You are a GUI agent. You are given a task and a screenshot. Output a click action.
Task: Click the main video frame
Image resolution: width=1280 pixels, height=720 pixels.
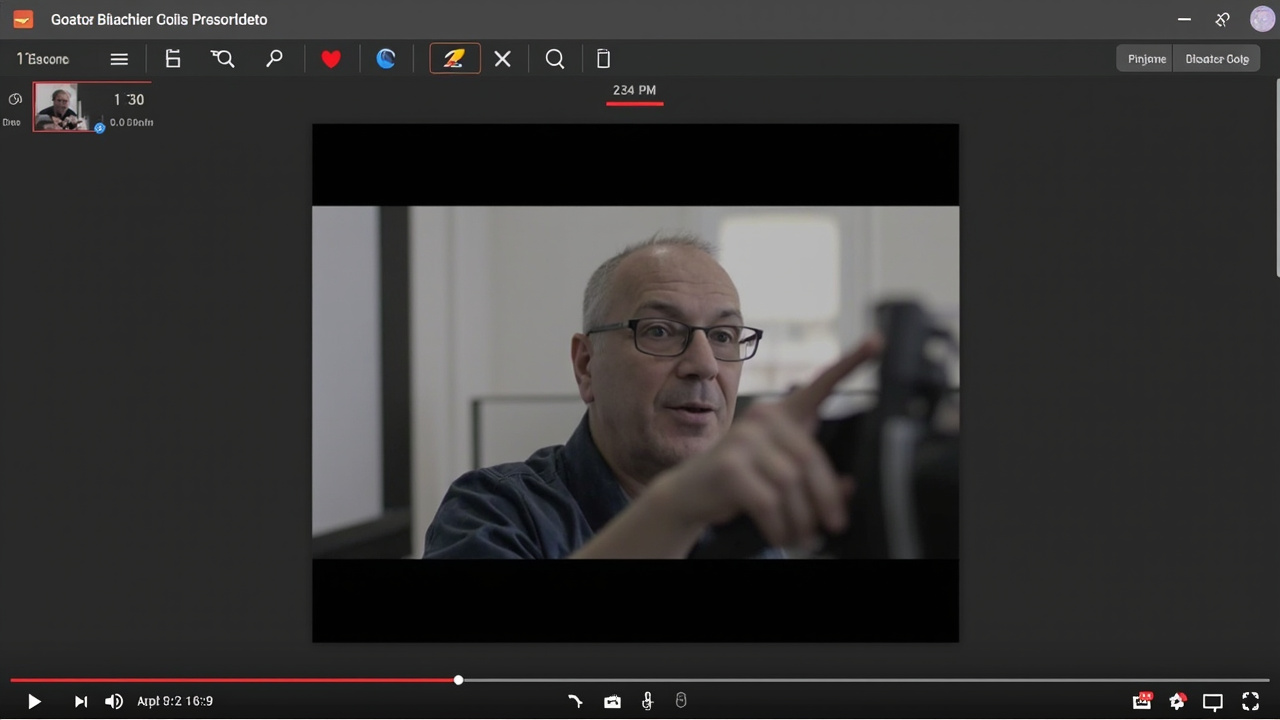pos(635,383)
